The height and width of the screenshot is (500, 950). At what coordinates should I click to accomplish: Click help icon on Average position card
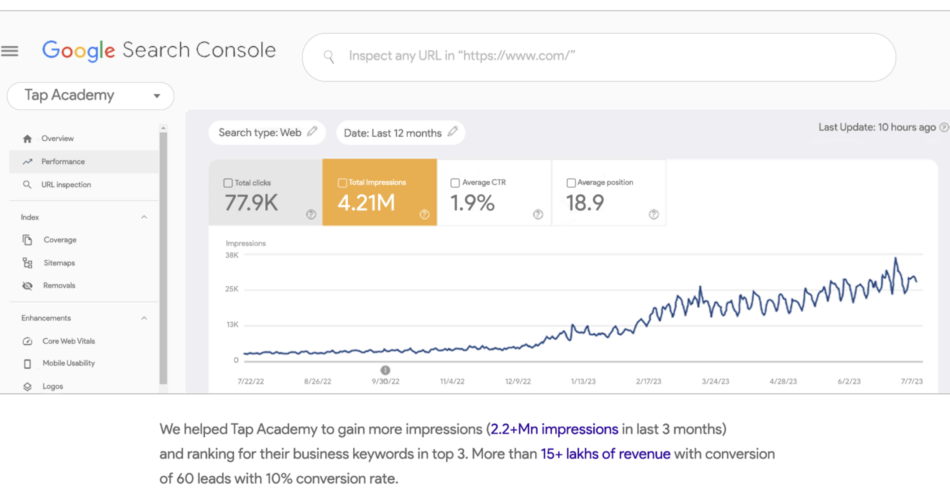coord(654,214)
